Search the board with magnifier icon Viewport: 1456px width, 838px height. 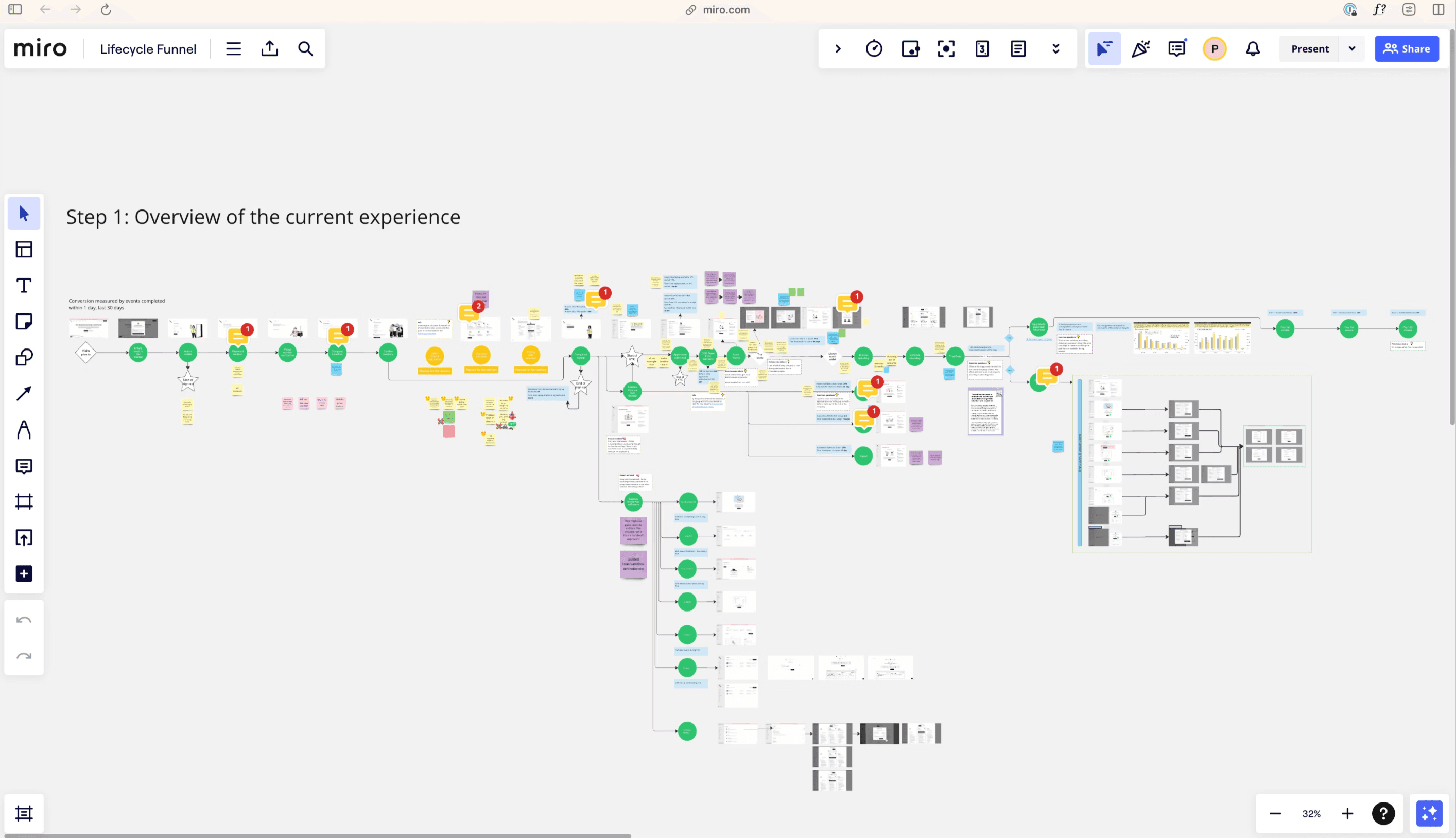click(306, 49)
